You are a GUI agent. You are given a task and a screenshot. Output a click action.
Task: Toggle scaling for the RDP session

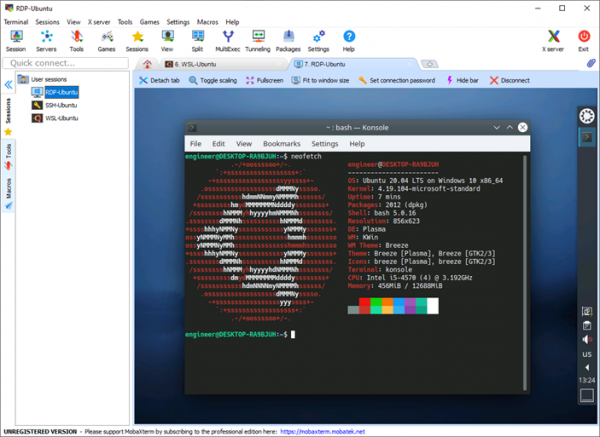(x=212, y=80)
